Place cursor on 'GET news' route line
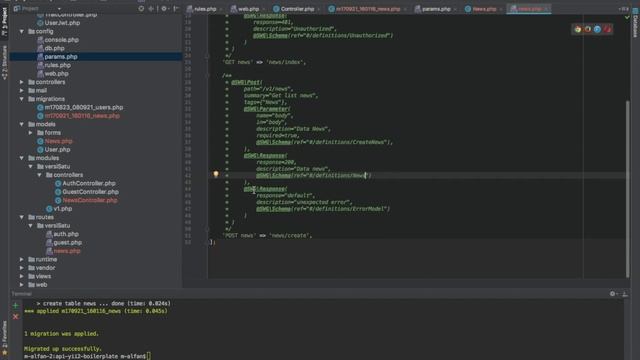This screenshot has height=360, width=640. (264, 62)
